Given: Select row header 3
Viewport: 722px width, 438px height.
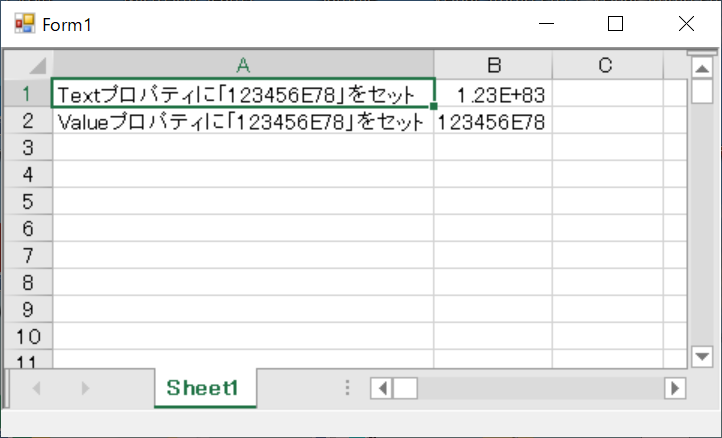Looking at the screenshot, I should click(x=28, y=147).
